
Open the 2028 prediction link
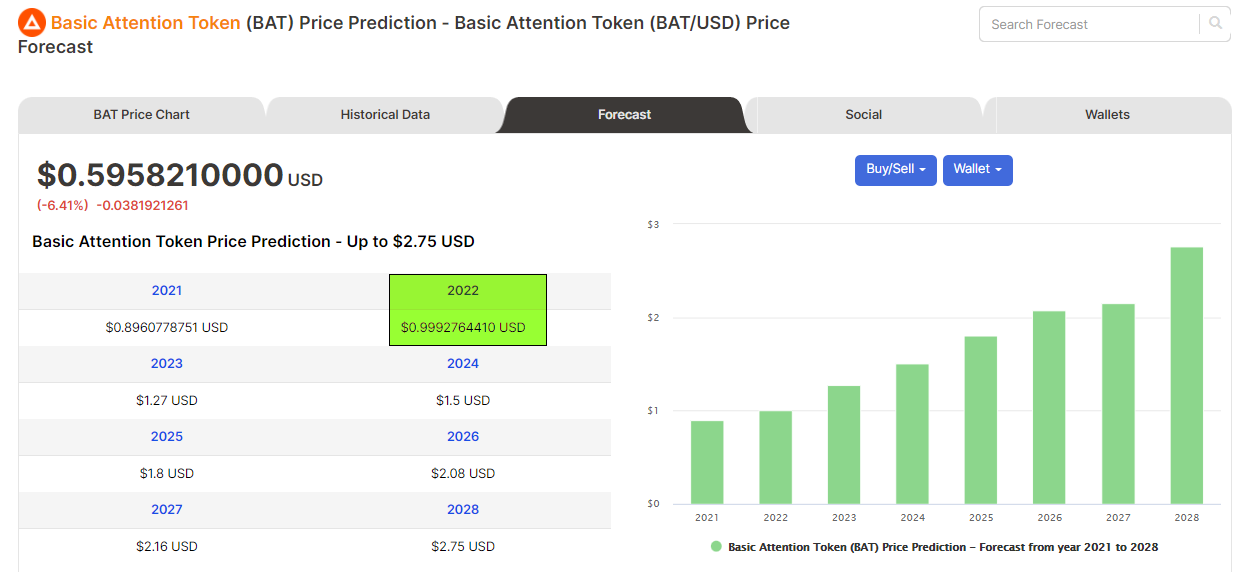pos(463,510)
